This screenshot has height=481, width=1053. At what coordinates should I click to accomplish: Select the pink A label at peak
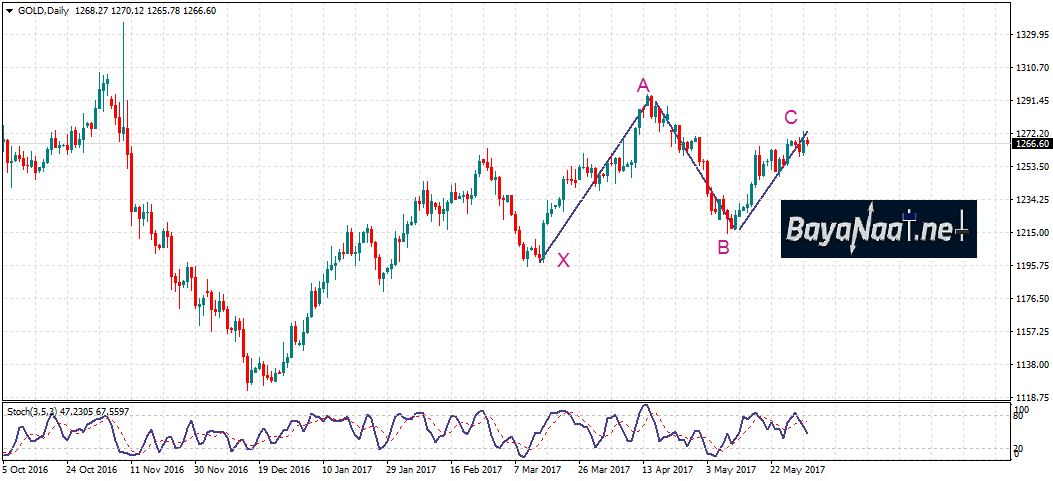[x=643, y=86]
